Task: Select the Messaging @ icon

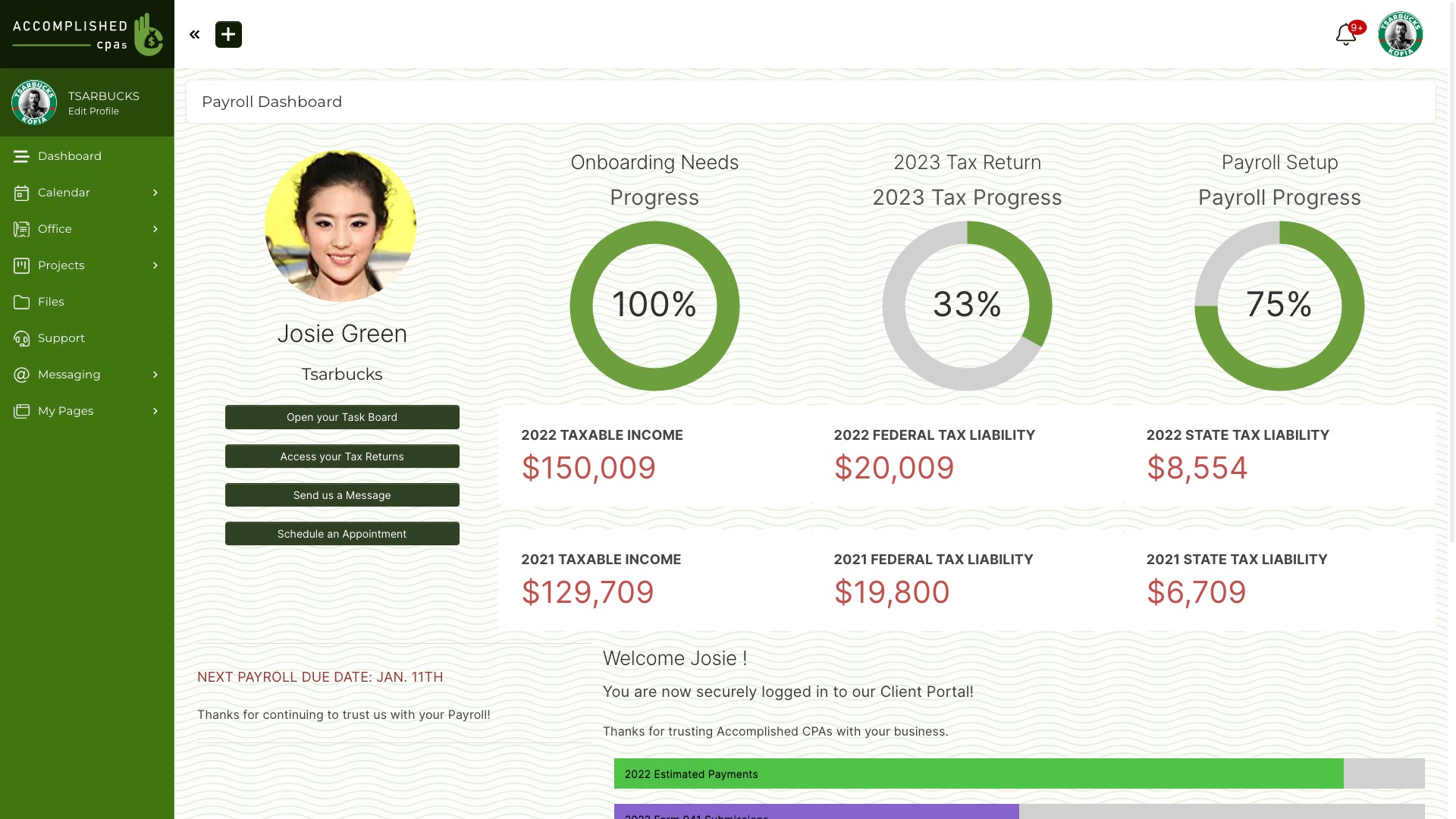Action: click(20, 375)
